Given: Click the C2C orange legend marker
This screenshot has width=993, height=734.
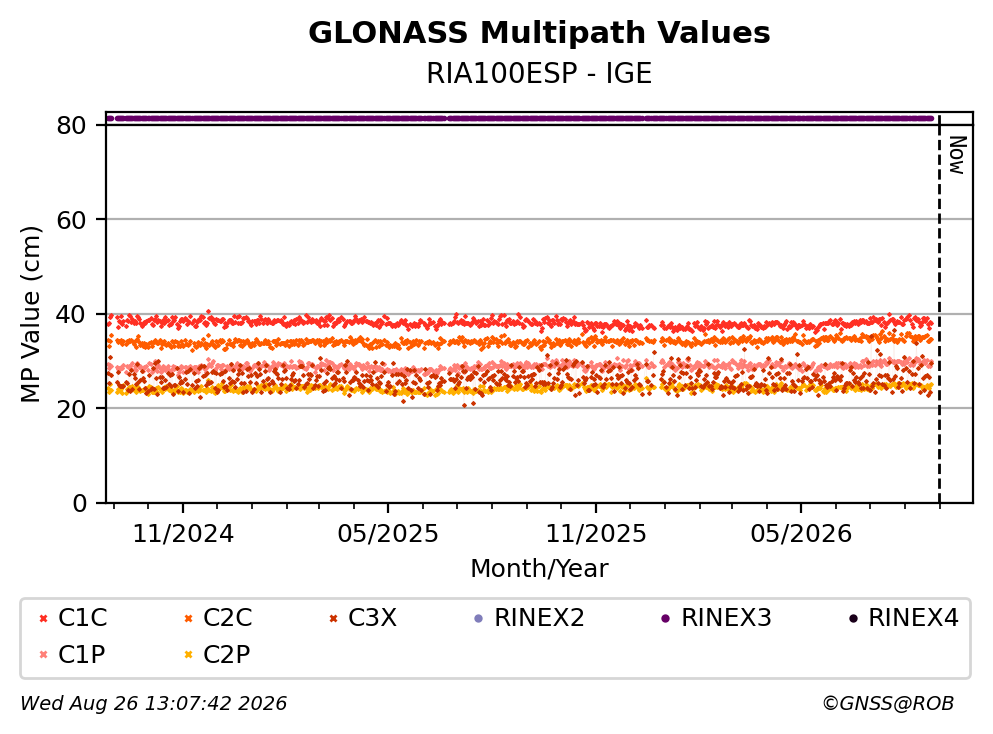Looking at the screenshot, I should click(x=188, y=618).
